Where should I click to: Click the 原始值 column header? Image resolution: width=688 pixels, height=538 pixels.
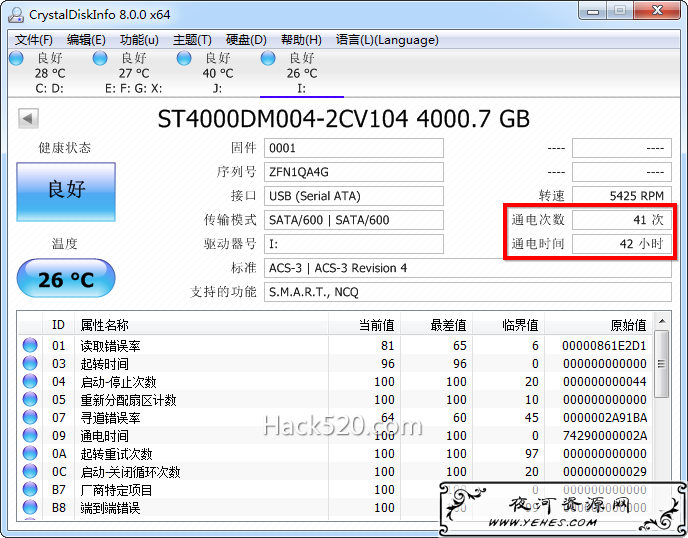pyautogui.click(x=599, y=325)
